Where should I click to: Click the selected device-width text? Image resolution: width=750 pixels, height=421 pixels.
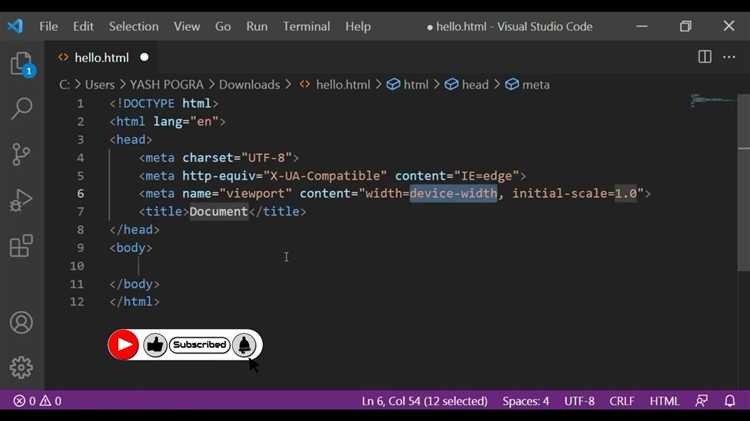(453, 194)
